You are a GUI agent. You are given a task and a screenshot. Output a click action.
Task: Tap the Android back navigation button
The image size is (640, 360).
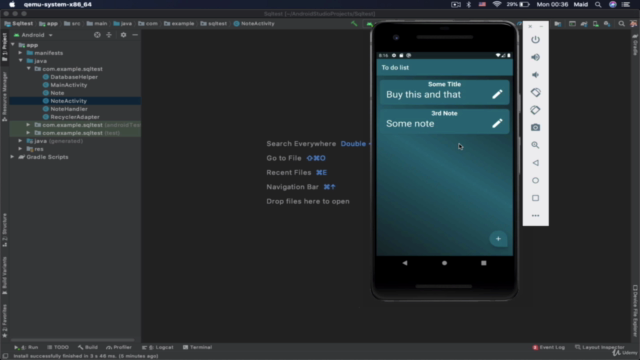tap(404, 263)
